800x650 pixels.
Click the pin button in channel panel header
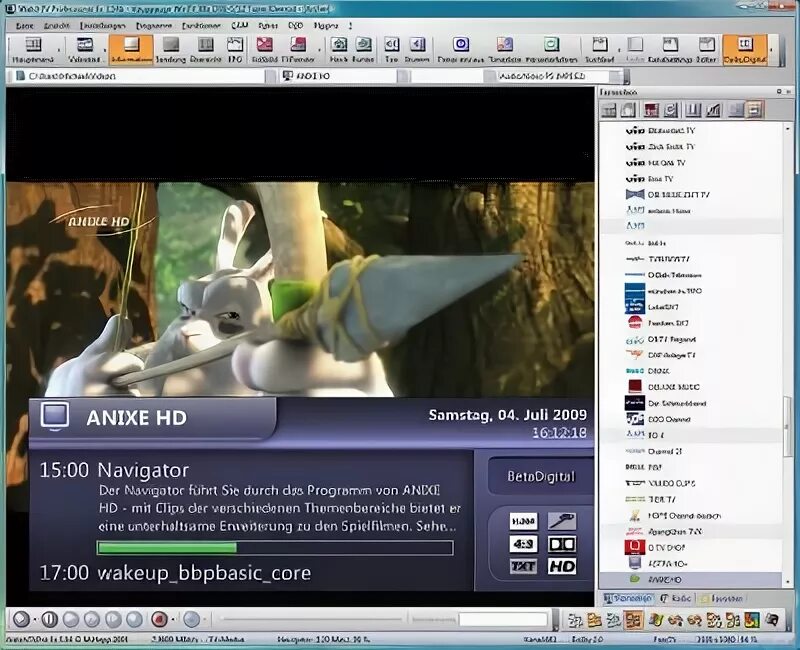779,92
